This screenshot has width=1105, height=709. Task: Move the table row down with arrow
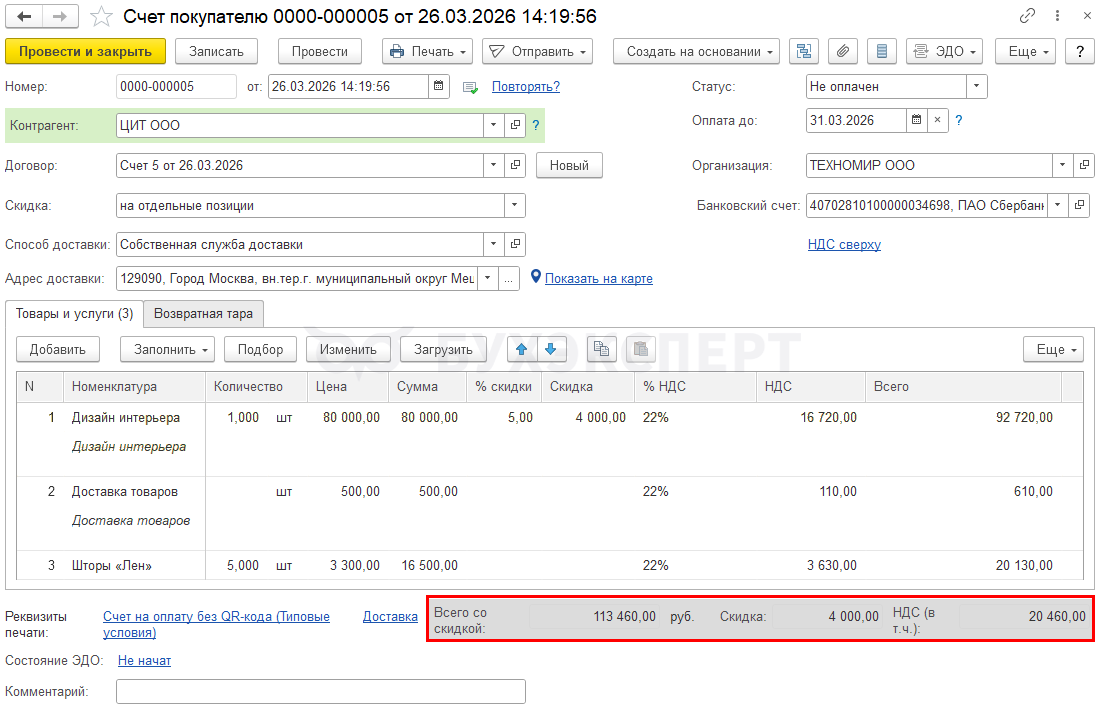[552, 349]
